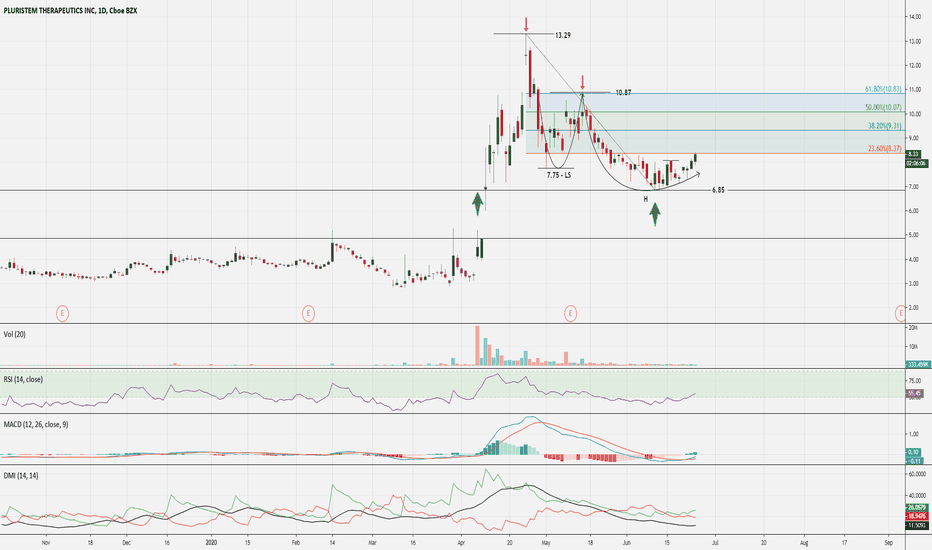Click the earnings E marker above May
This screenshot has width=932, height=550.
tap(570, 313)
